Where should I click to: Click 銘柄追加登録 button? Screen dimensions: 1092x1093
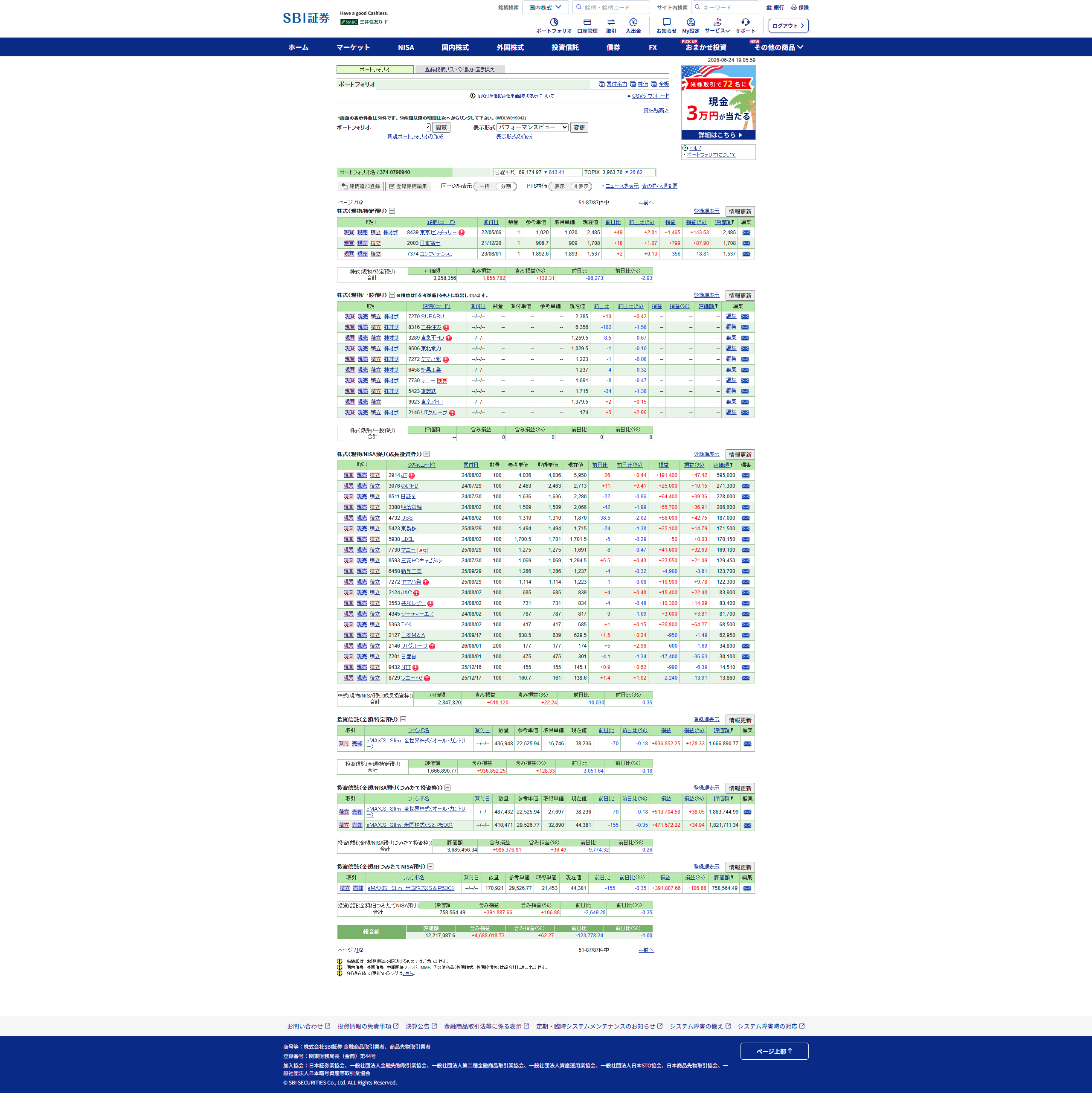[x=361, y=187]
